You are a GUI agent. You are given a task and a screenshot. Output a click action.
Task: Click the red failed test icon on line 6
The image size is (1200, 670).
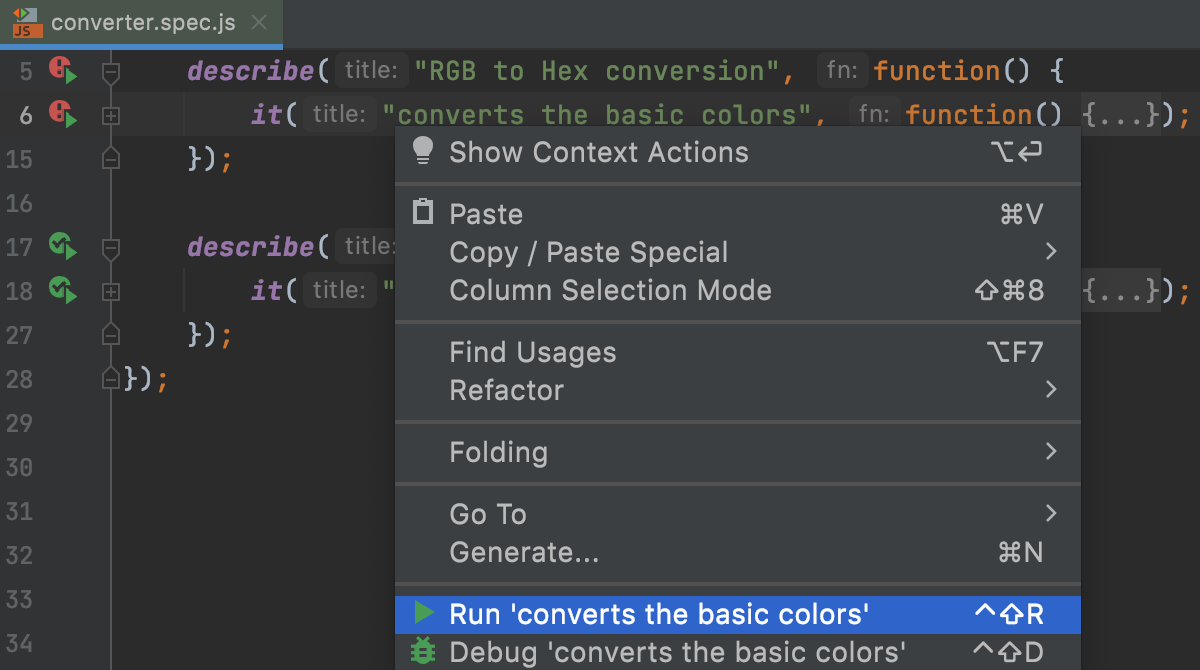pyautogui.click(x=59, y=113)
